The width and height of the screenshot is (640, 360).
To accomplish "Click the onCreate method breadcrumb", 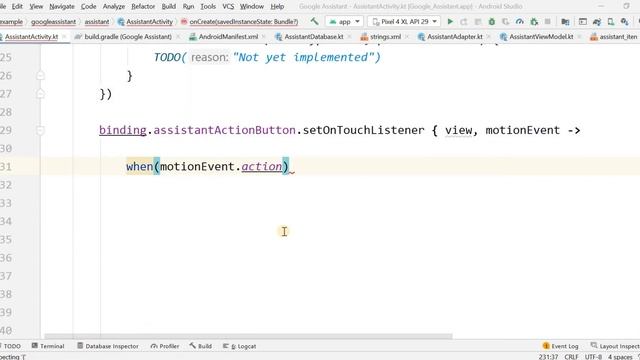I will click(x=240, y=22).
